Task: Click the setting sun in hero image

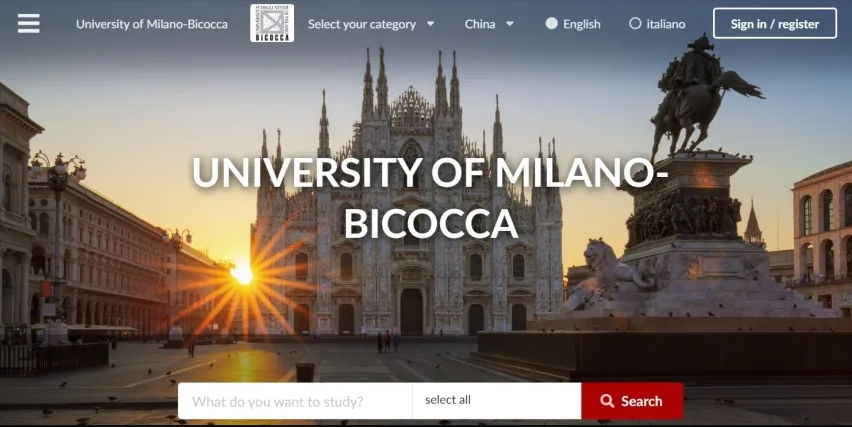Action: [242, 274]
